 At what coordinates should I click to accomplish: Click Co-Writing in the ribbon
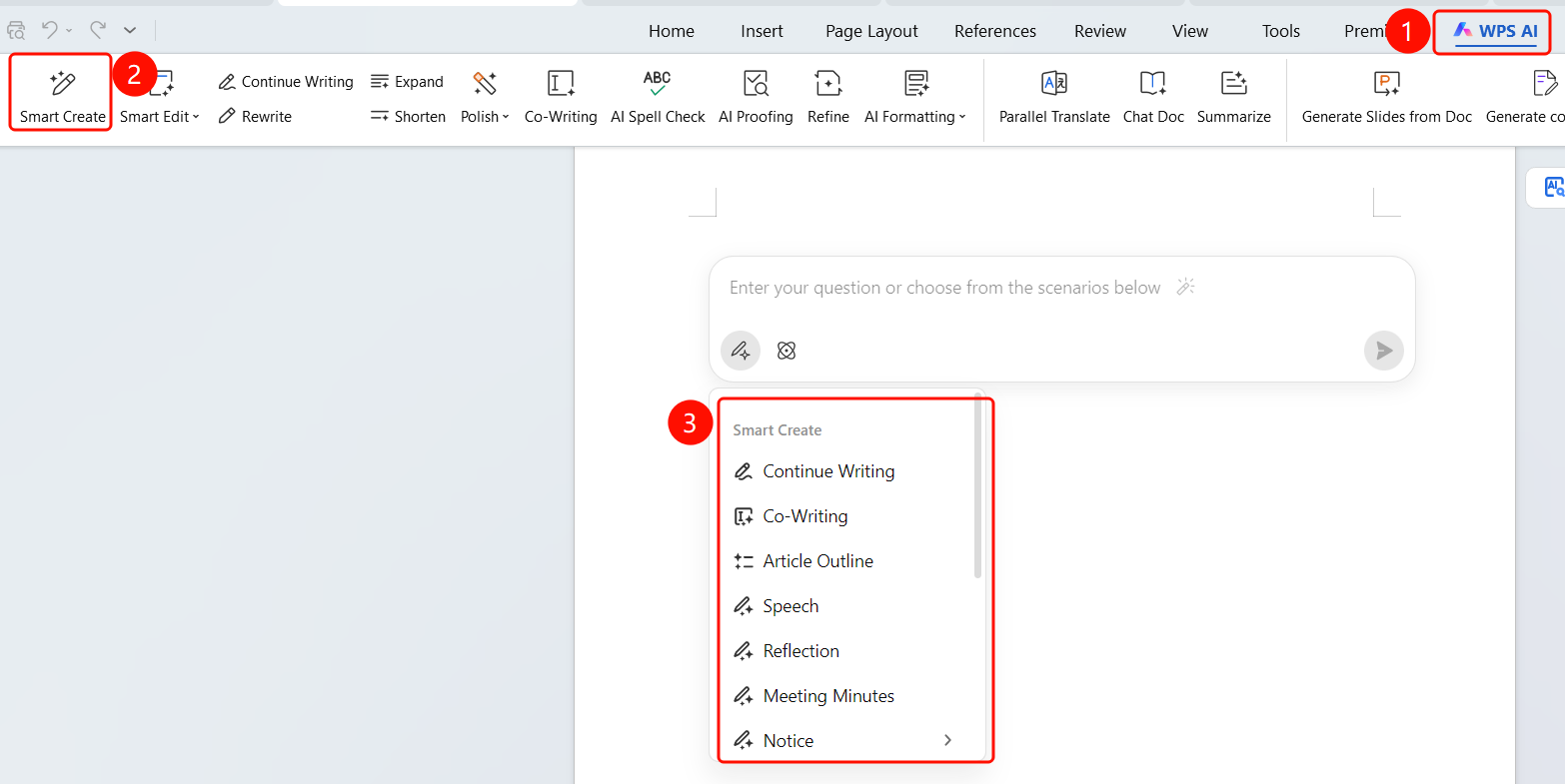[x=561, y=96]
